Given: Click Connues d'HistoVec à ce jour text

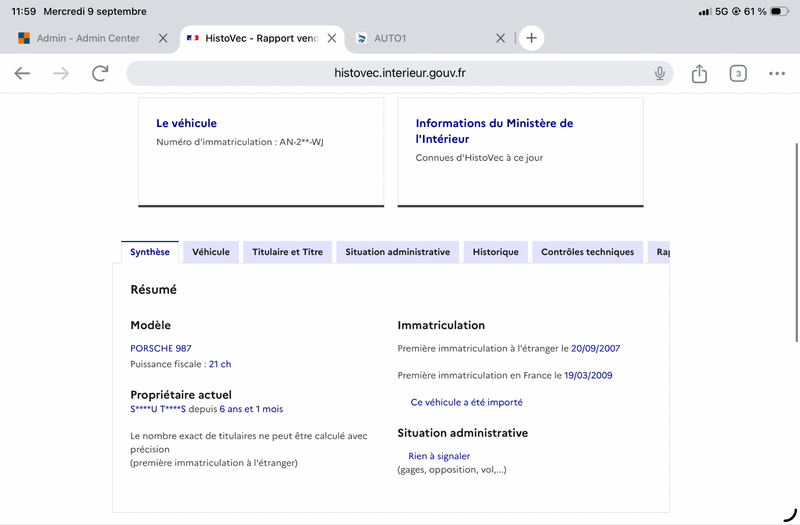Looking at the screenshot, I should tap(479, 158).
